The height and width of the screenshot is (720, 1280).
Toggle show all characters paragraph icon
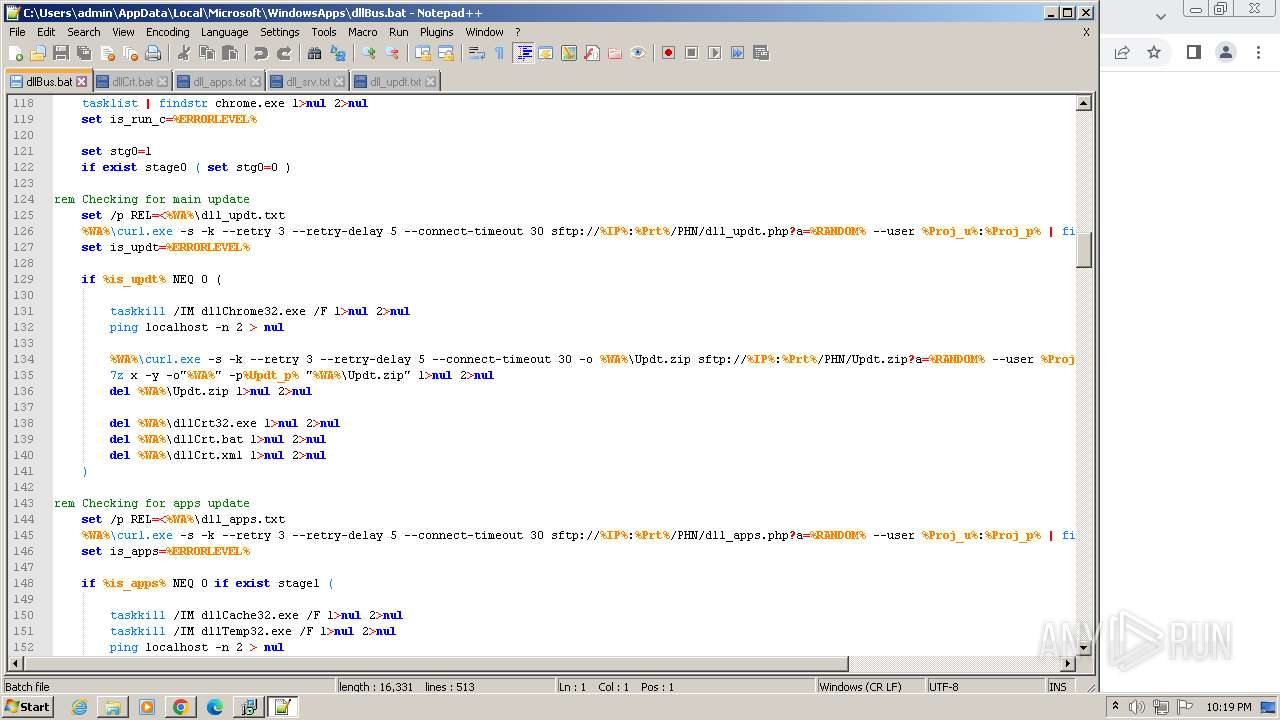[x=499, y=53]
